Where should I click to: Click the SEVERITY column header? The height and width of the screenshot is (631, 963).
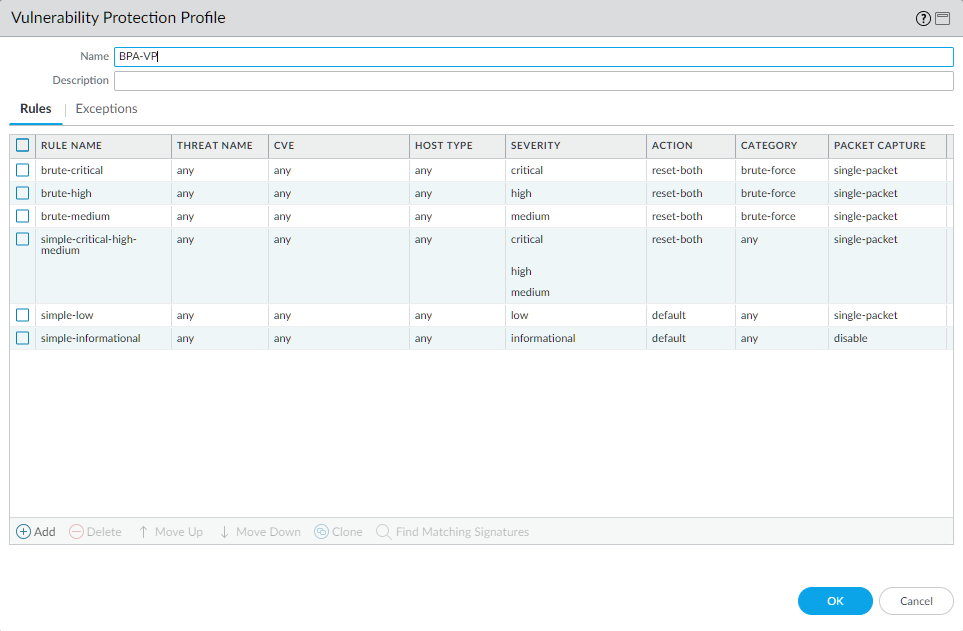pyautogui.click(x=576, y=146)
